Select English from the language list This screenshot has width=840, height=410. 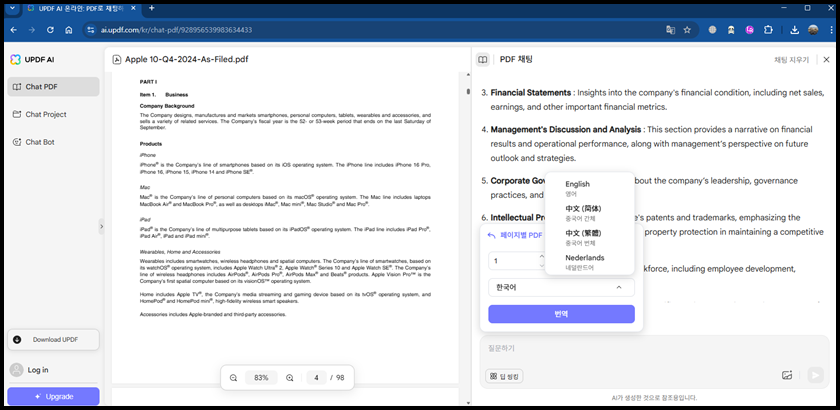point(588,188)
